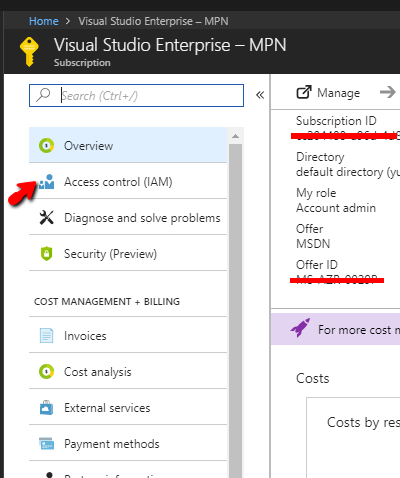
Task: Click the Manage button
Action: [328, 93]
